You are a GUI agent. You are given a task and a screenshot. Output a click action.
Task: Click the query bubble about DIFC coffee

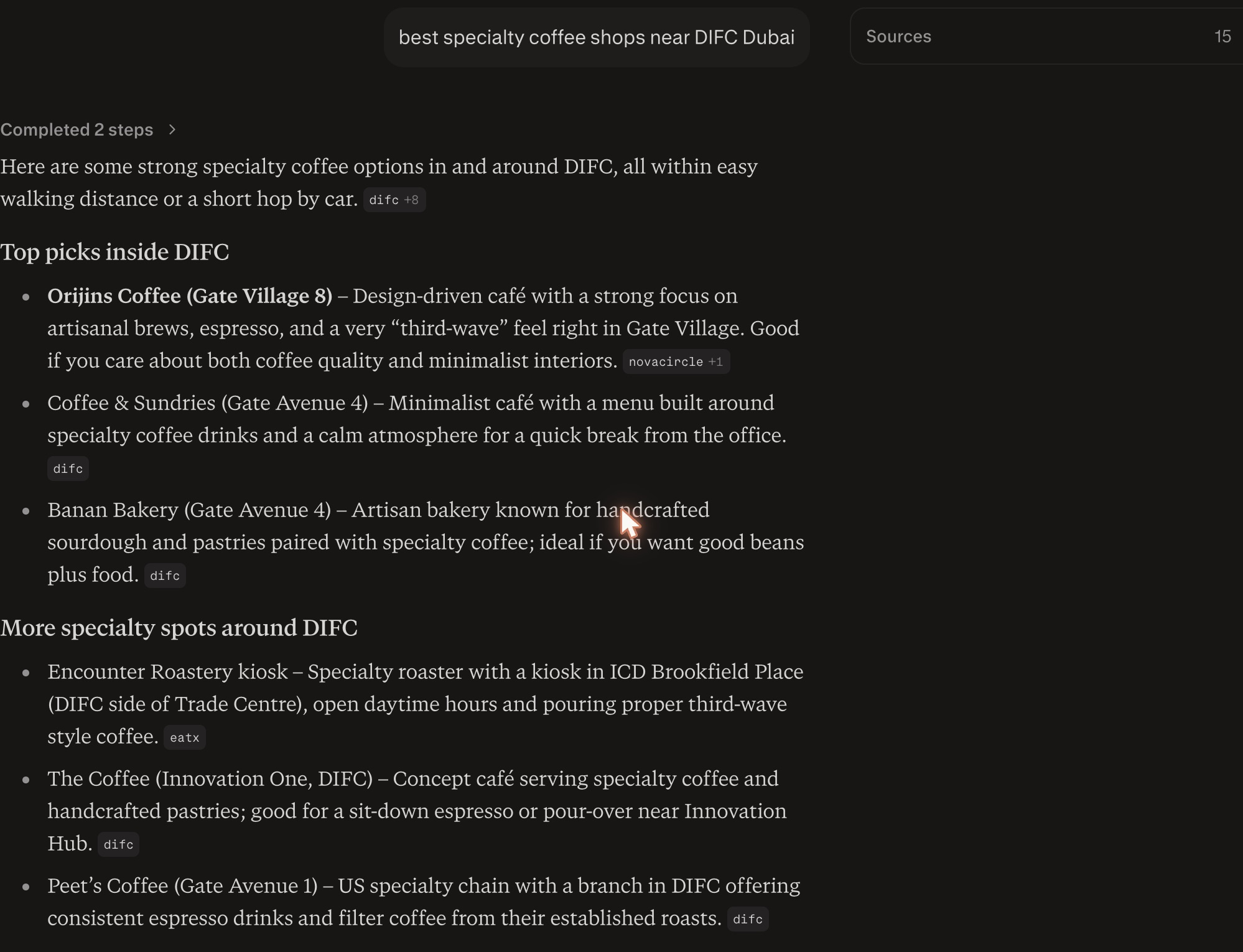coord(597,37)
